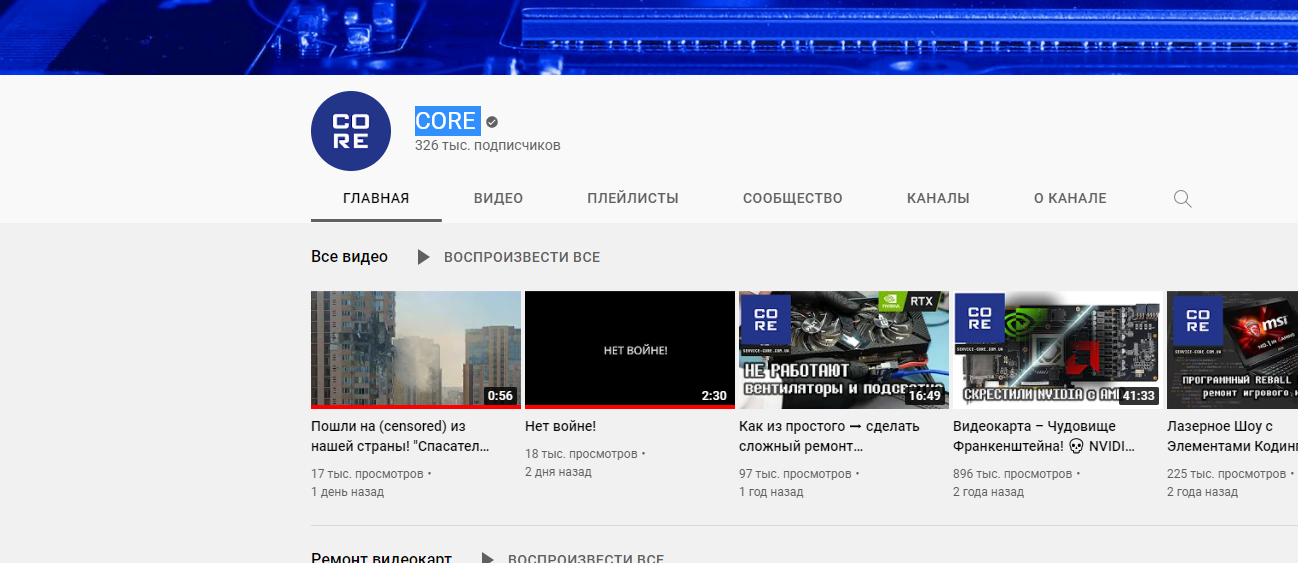Open the burning building video thumbnail
Viewport: 1298px width, 563px height.
coord(415,349)
